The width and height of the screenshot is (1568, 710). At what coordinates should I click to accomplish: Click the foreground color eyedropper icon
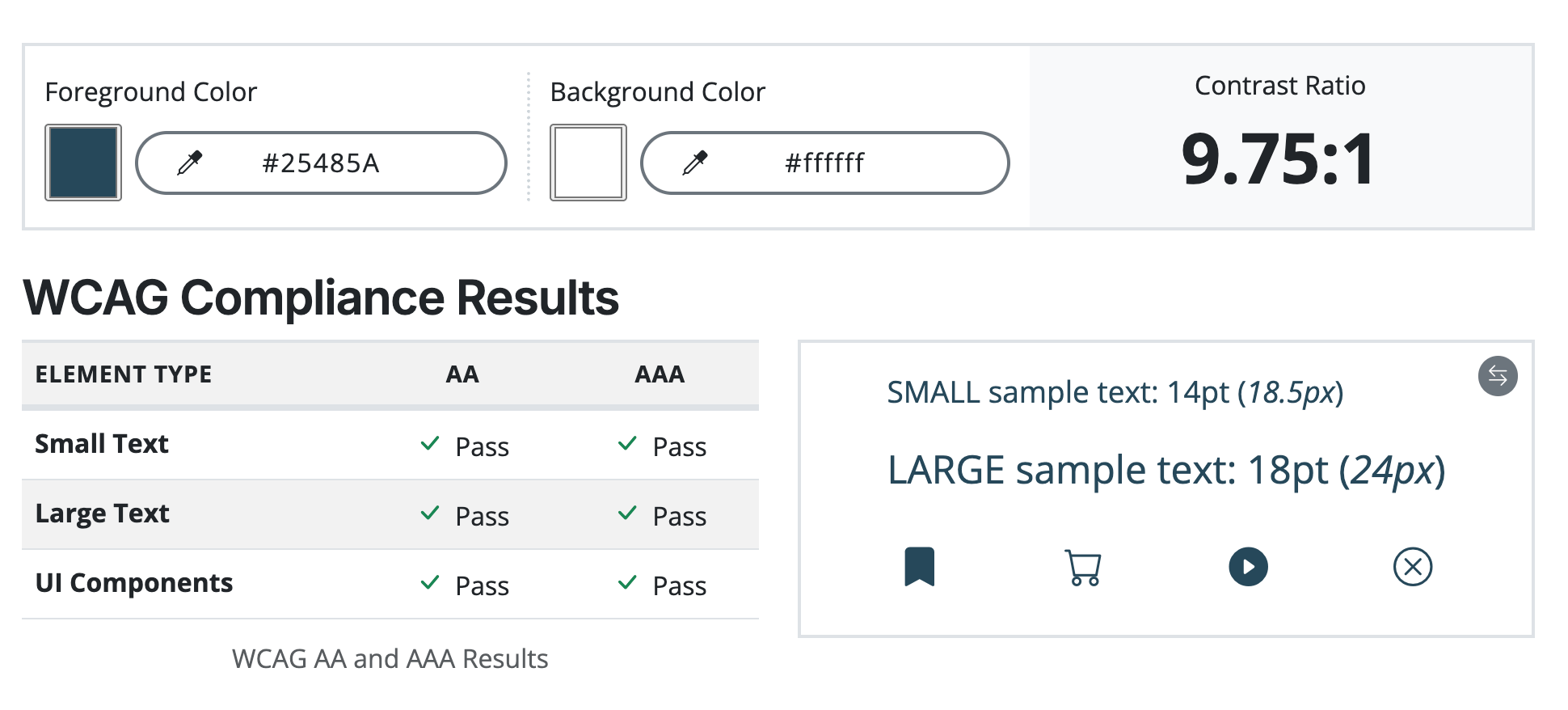click(190, 163)
